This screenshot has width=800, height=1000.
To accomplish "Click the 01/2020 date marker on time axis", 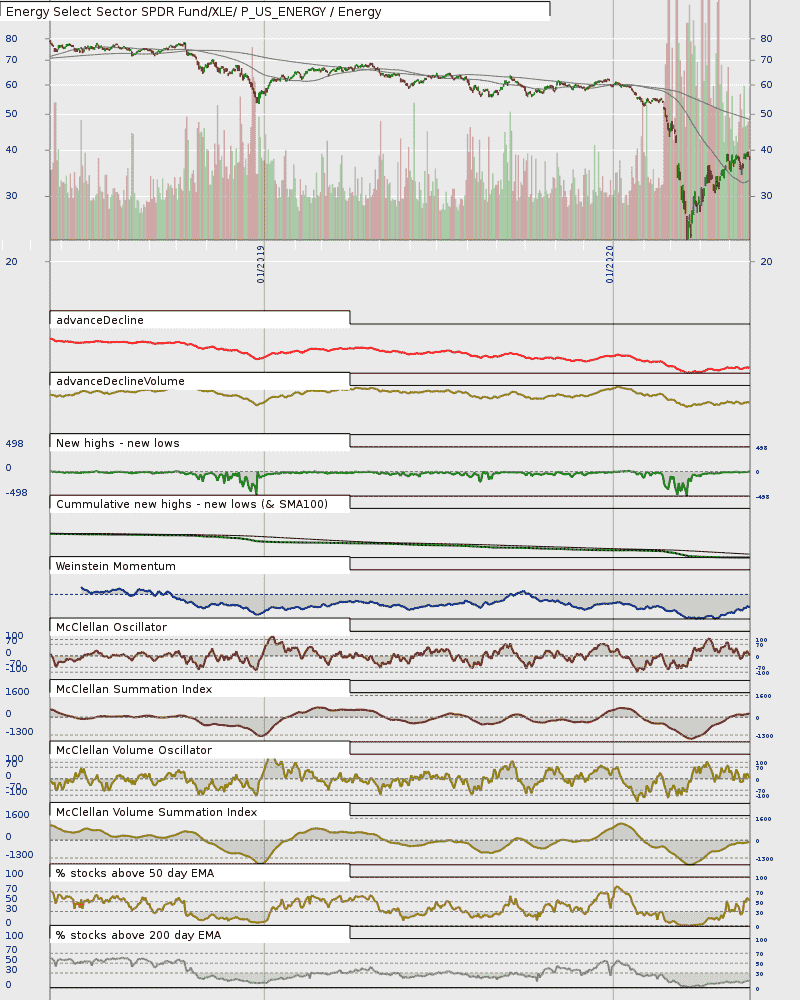I will coord(609,264).
